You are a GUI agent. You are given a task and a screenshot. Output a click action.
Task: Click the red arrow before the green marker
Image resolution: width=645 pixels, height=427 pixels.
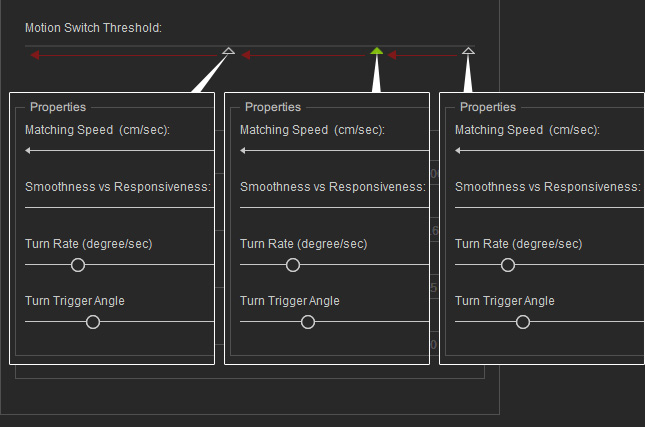pyautogui.click(x=246, y=55)
